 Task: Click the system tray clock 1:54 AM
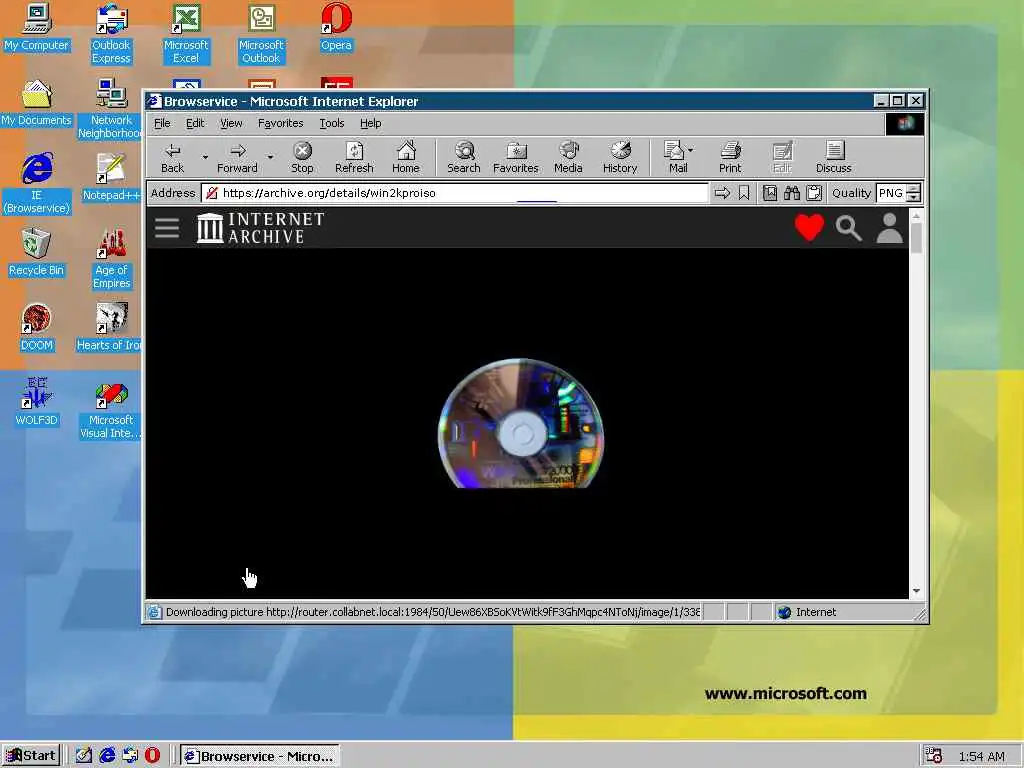(982, 756)
